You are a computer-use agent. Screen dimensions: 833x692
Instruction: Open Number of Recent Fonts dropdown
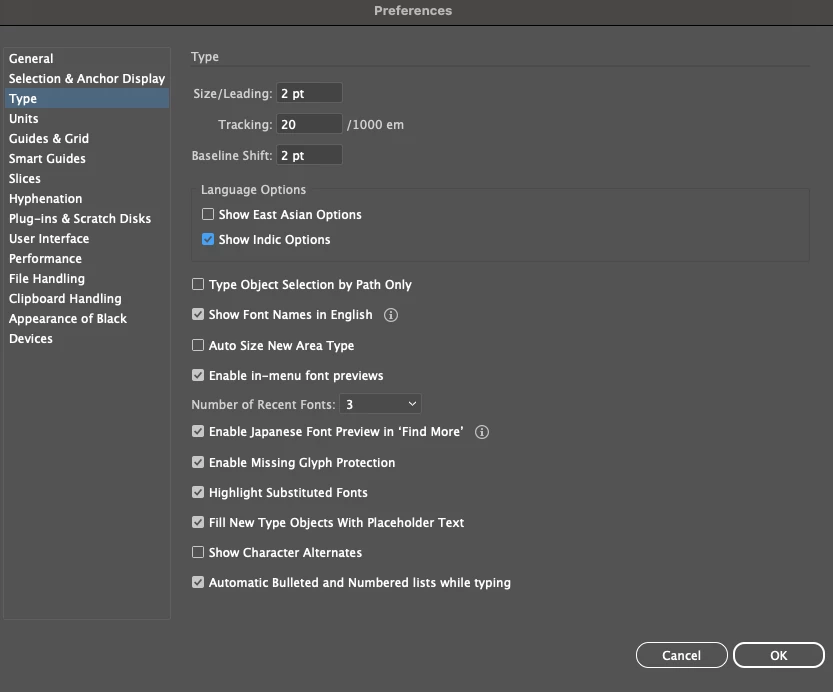point(381,405)
